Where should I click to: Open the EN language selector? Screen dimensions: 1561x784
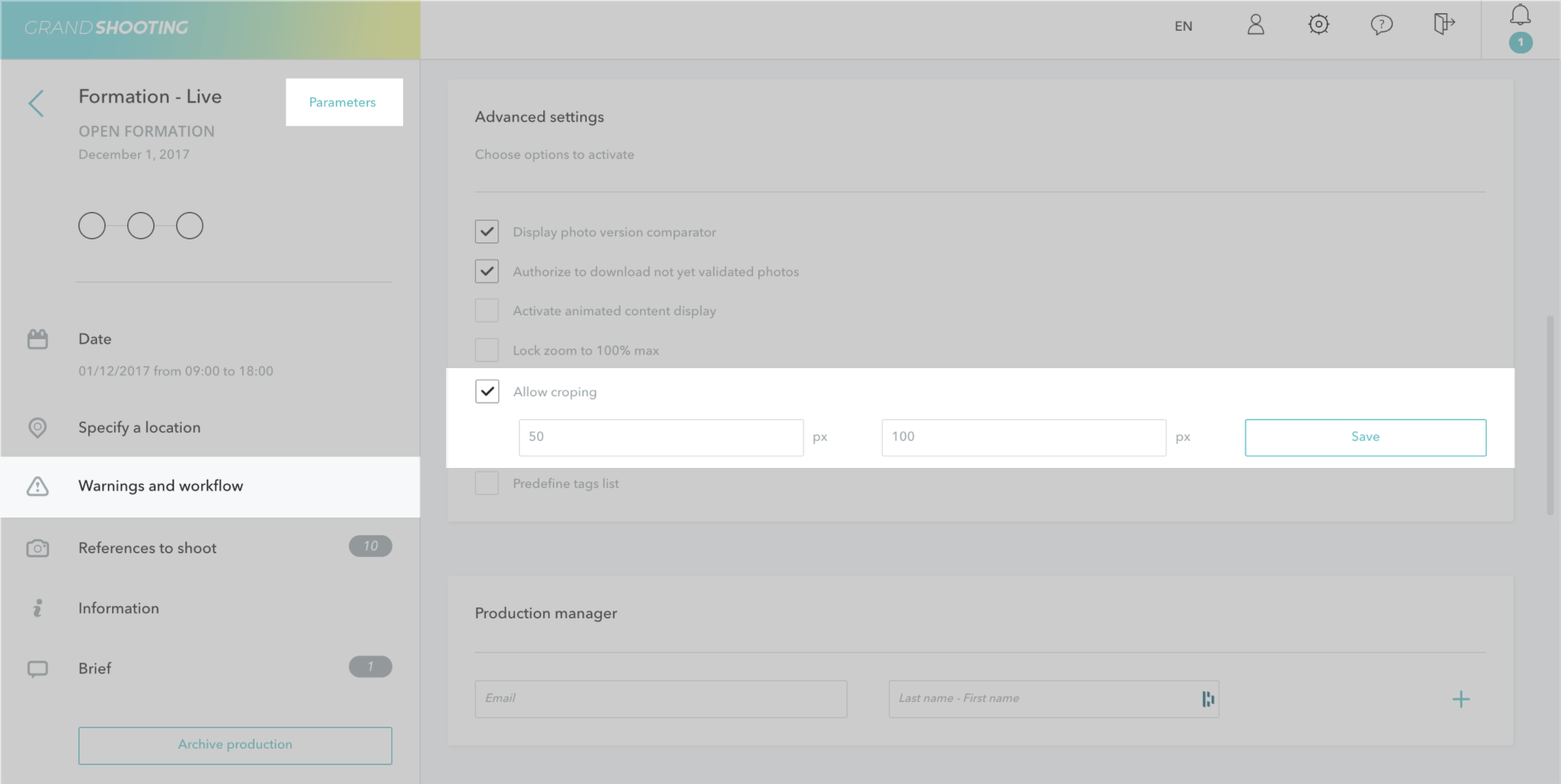pyautogui.click(x=1183, y=26)
